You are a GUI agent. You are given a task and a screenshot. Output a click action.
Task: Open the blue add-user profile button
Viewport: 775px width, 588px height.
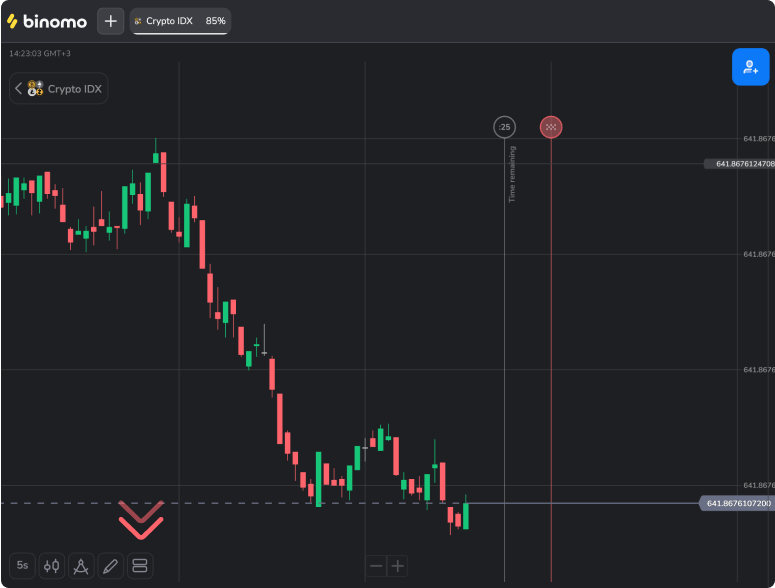coord(749,67)
